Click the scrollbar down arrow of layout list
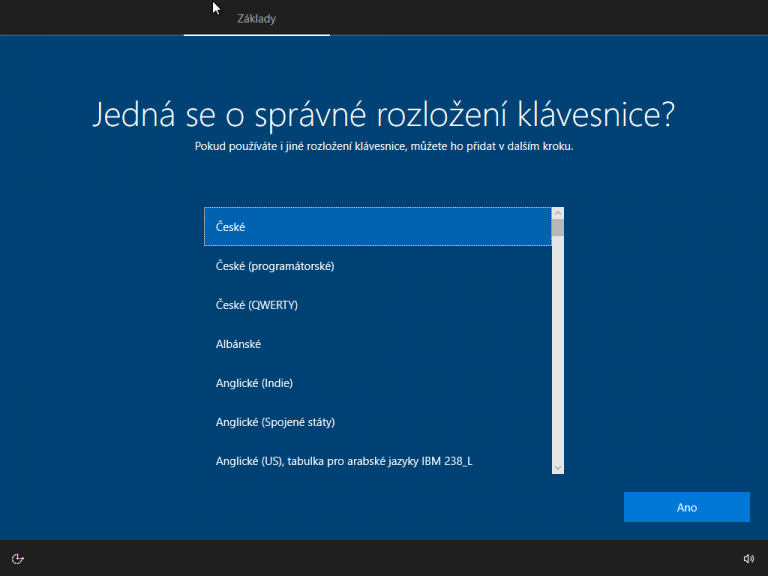The height and width of the screenshot is (576, 768). (558, 467)
